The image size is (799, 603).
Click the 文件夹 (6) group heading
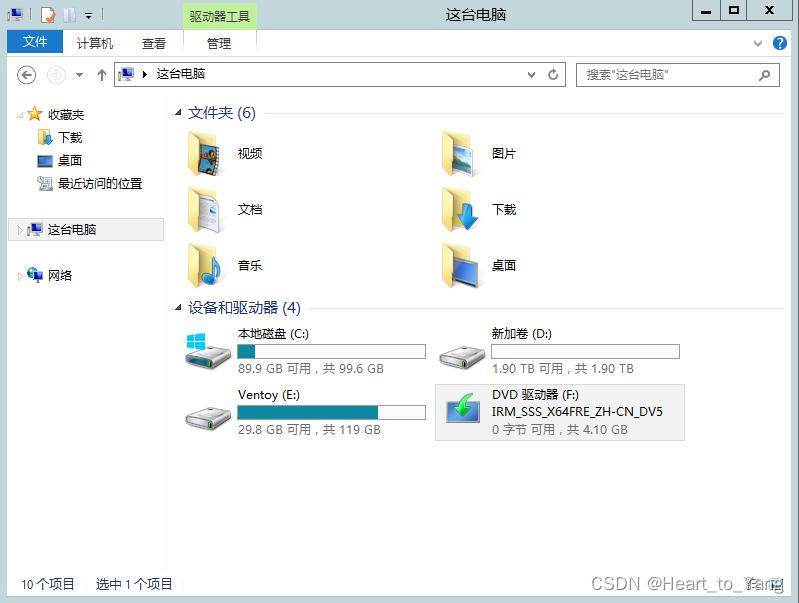222,113
